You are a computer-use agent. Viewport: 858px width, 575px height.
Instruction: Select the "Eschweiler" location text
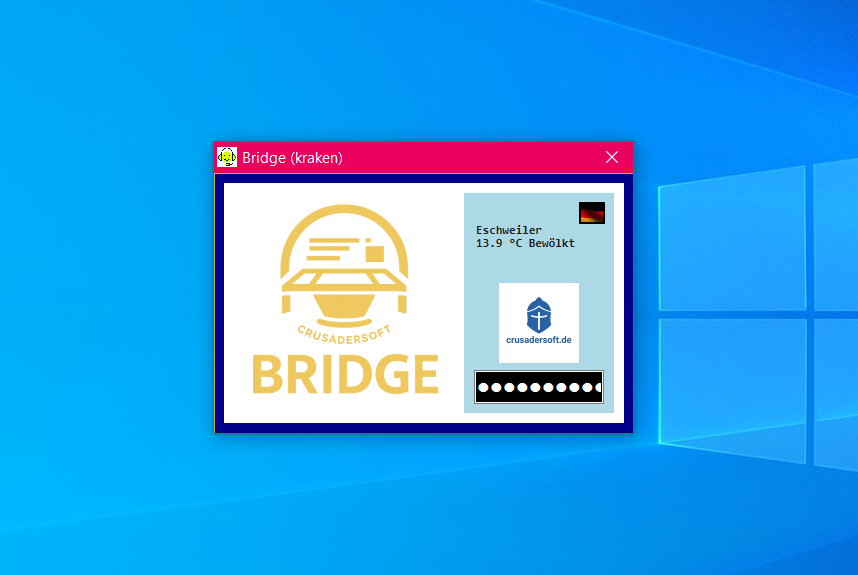click(508, 230)
